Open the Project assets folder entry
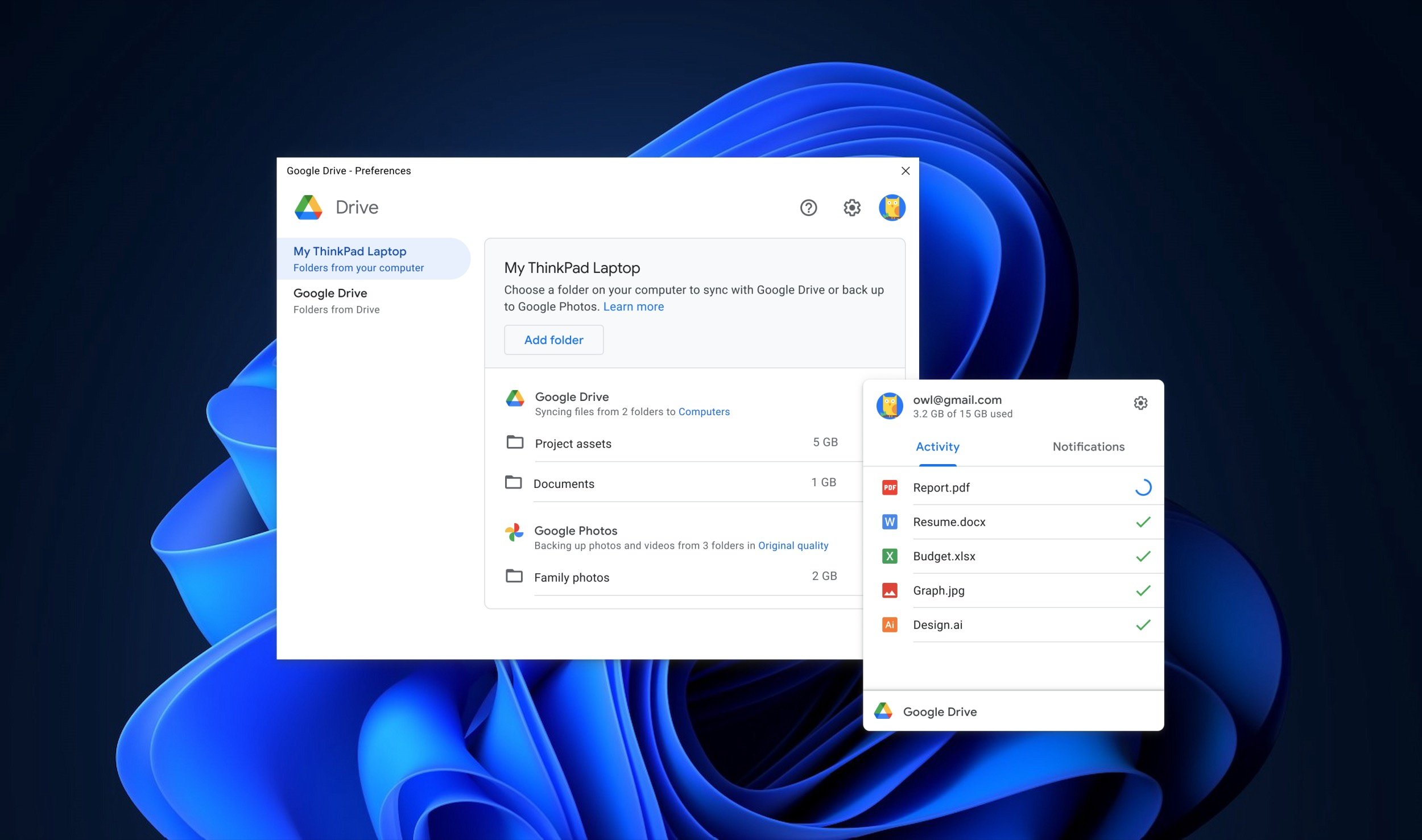This screenshot has height=840, width=1422. coord(573,443)
